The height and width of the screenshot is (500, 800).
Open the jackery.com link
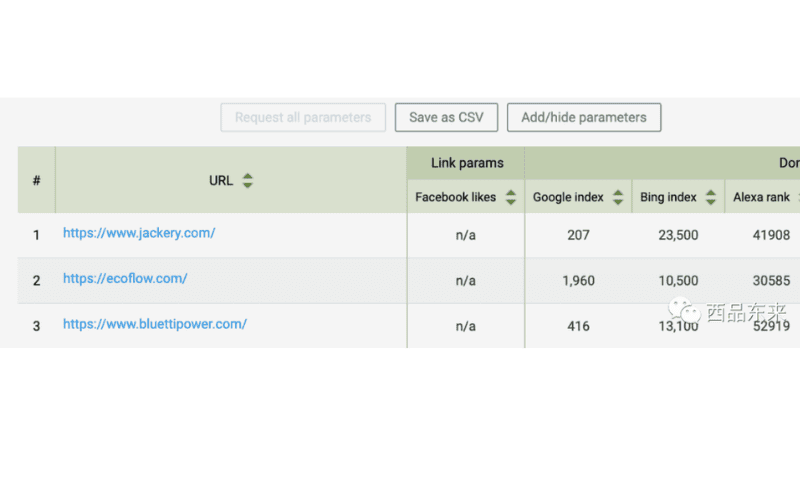click(x=139, y=233)
